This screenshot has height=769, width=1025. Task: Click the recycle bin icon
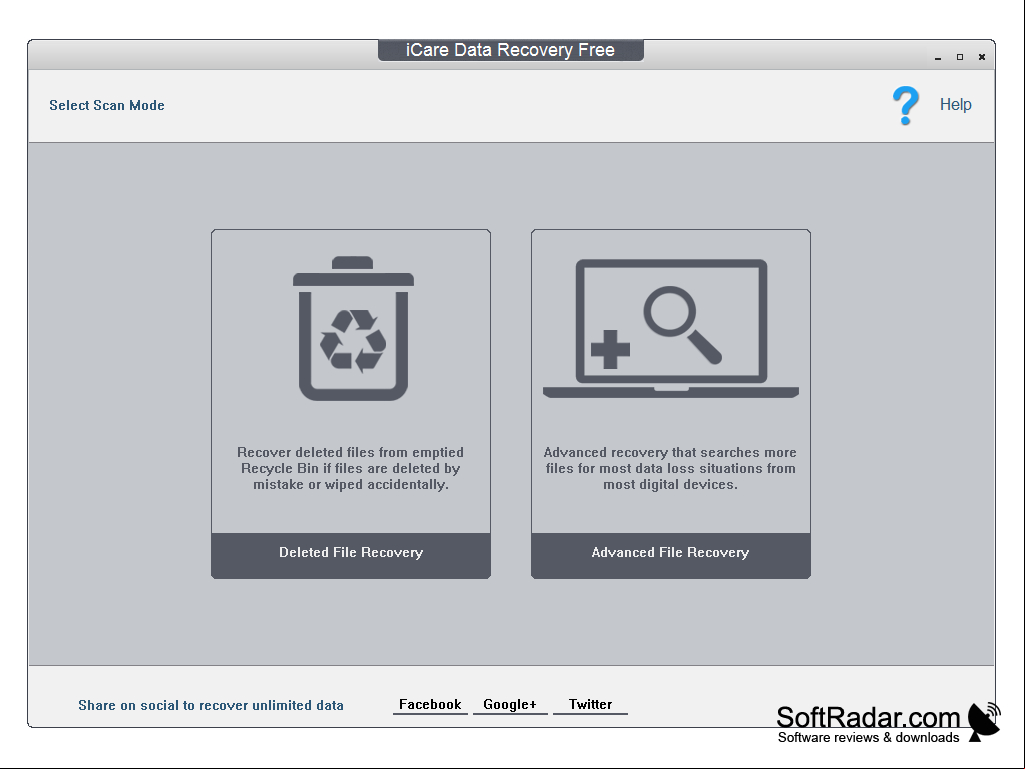pyautogui.click(x=353, y=328)
